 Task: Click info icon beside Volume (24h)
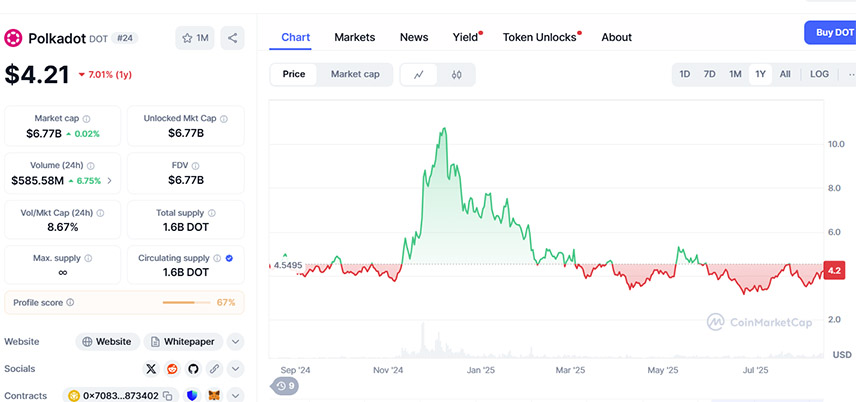pyautogui.click(x=91, y=165)
